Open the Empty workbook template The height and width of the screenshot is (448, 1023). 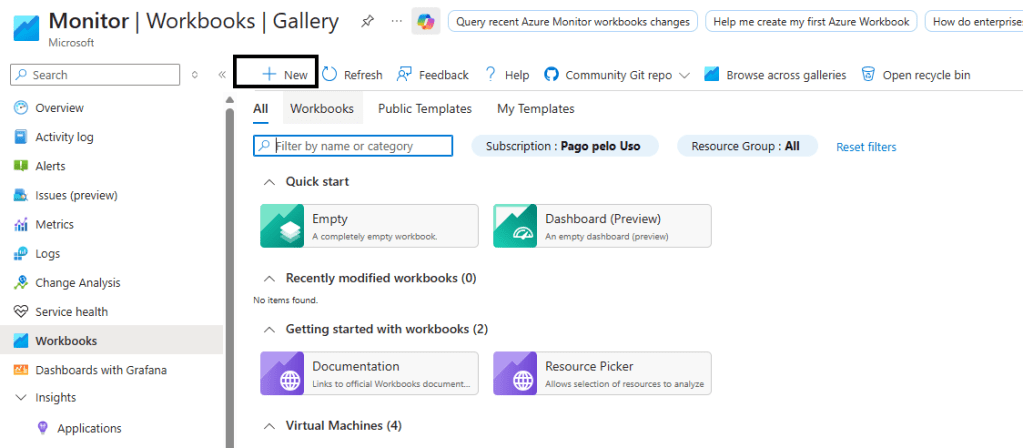coord(369,226)
